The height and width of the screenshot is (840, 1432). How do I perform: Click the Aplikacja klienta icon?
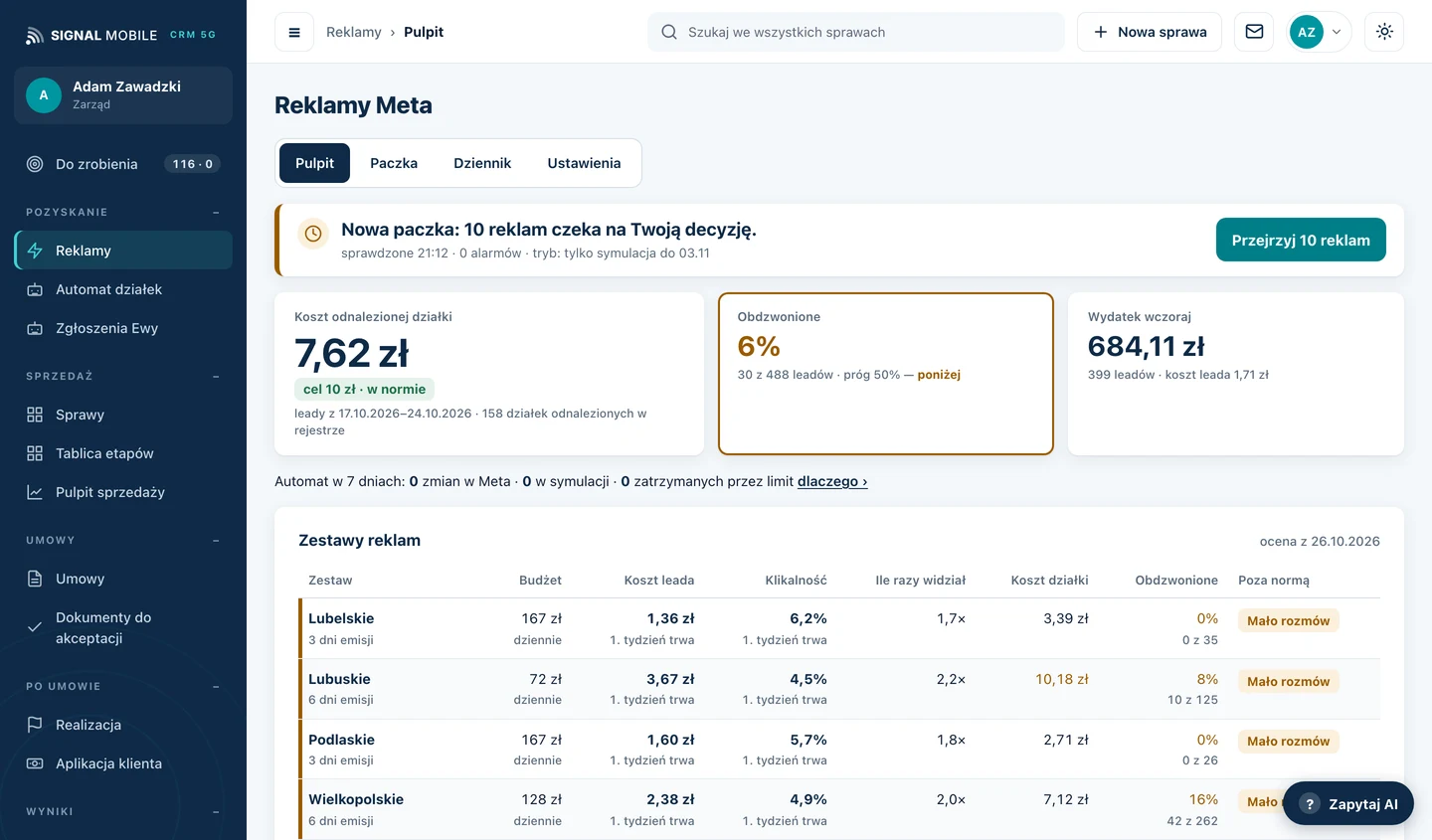click(35, 763)
